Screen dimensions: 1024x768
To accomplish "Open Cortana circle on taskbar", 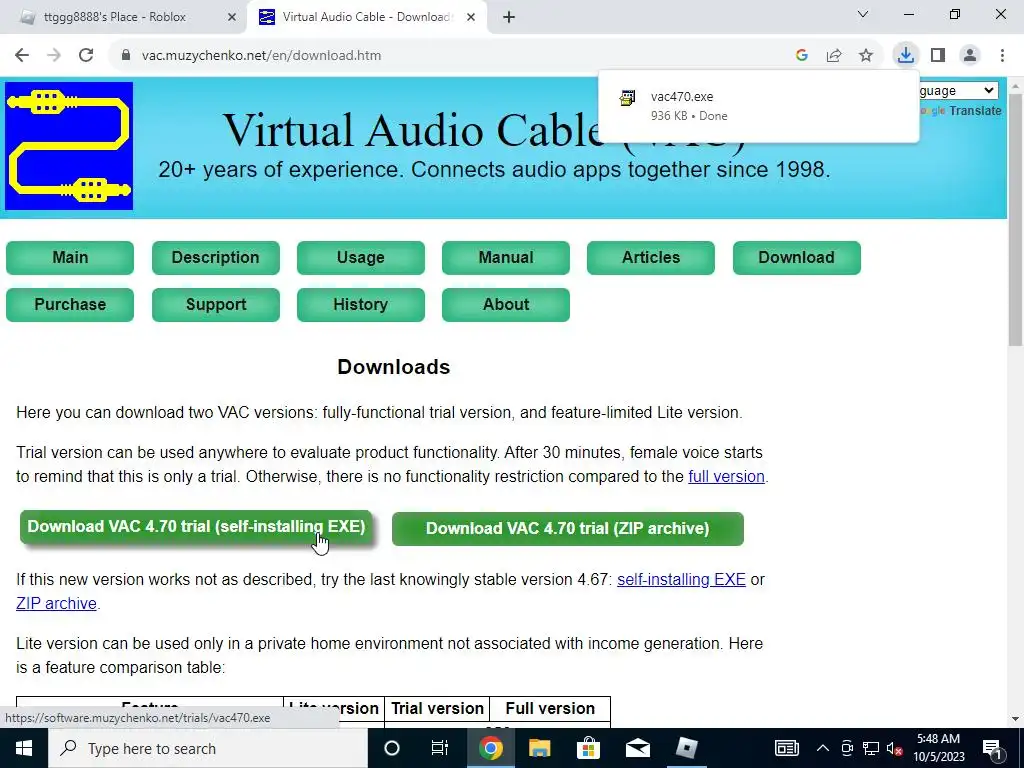I will [392, 748].
